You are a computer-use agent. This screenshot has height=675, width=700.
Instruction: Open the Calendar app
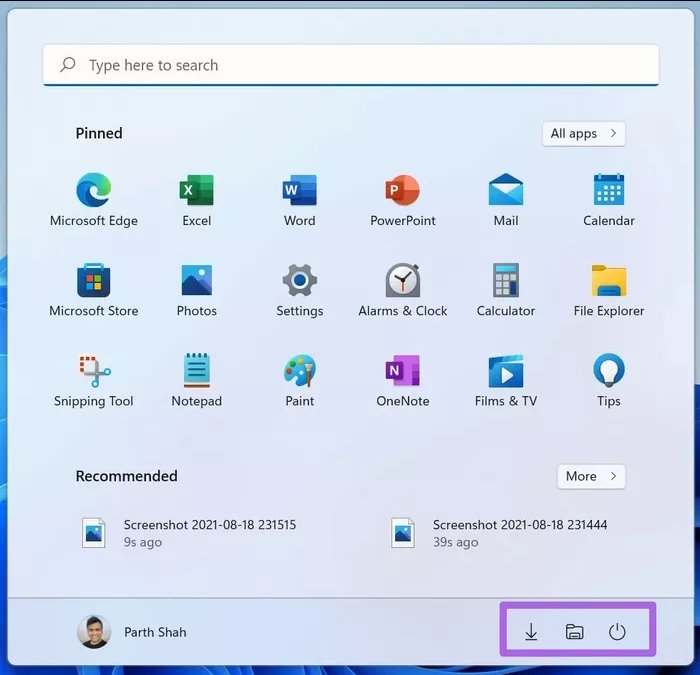pyautogui.click(x=609, y=201)
